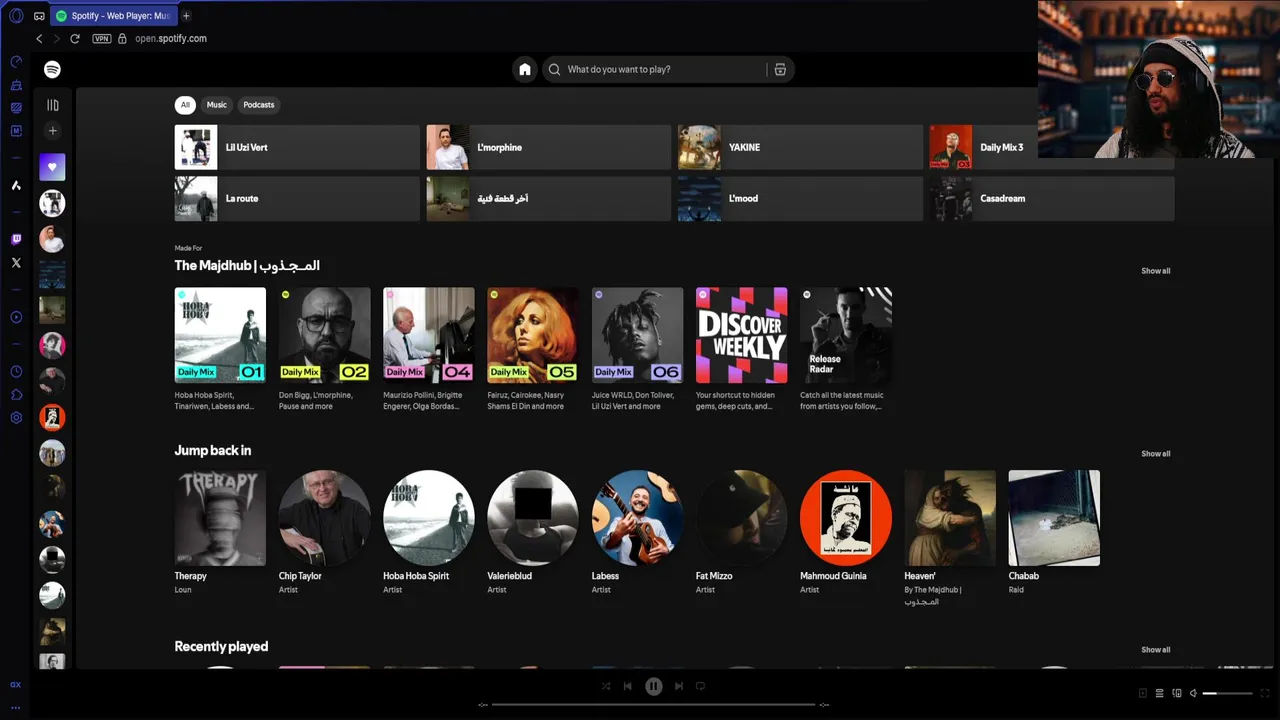The image size is (1280, 720).
Task: Expand Your Library panel
Action: 53,105
